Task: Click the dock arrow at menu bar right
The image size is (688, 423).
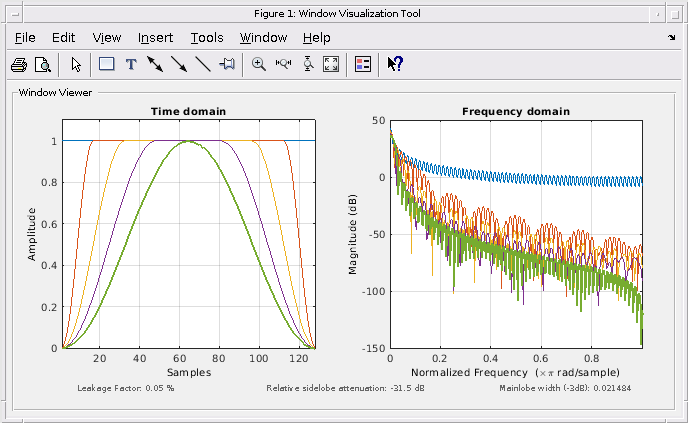Action: [x=671, y=38]
